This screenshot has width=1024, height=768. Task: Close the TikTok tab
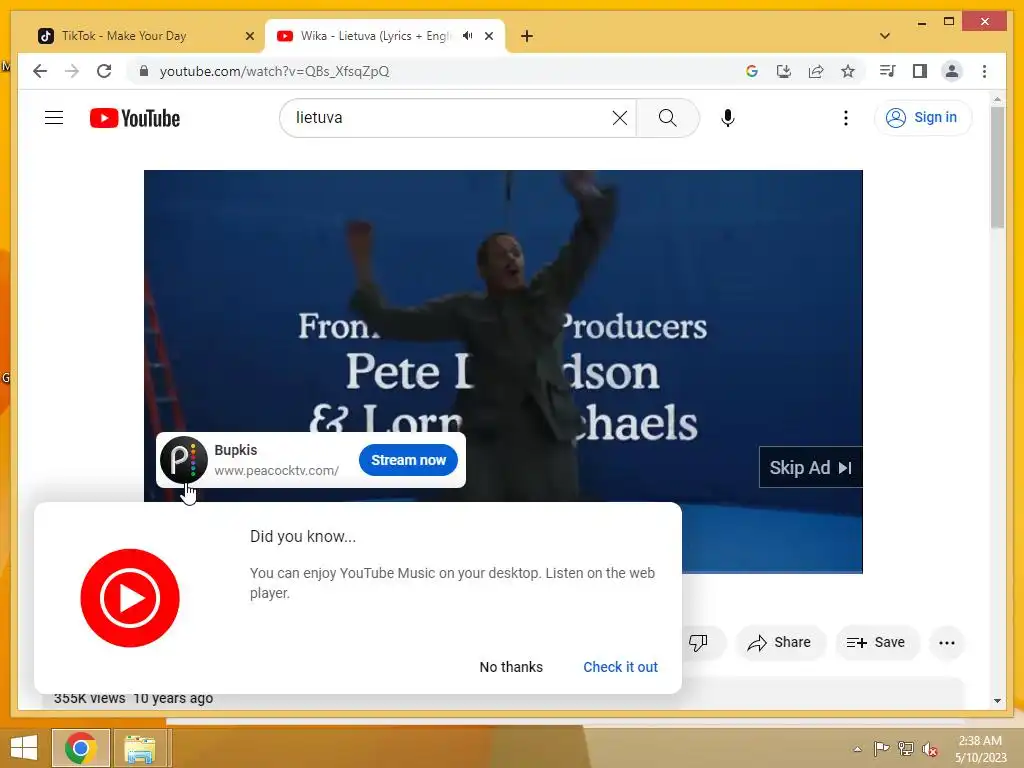[x=249, y=36]
